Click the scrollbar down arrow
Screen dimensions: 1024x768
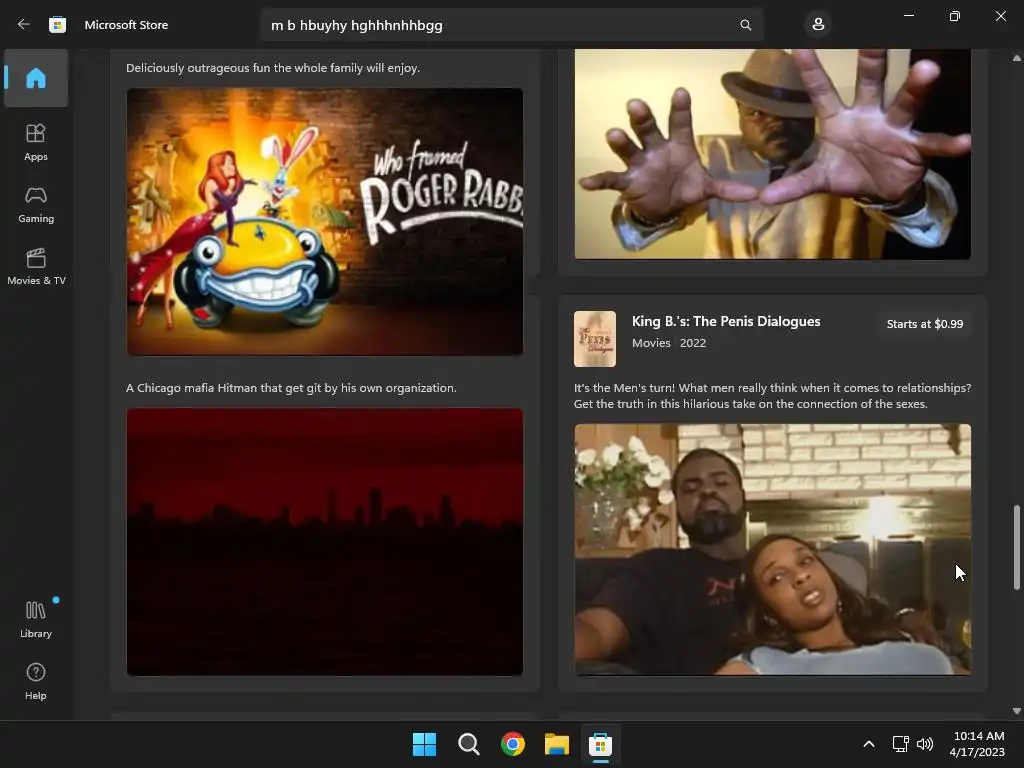tap(1016, 711)
